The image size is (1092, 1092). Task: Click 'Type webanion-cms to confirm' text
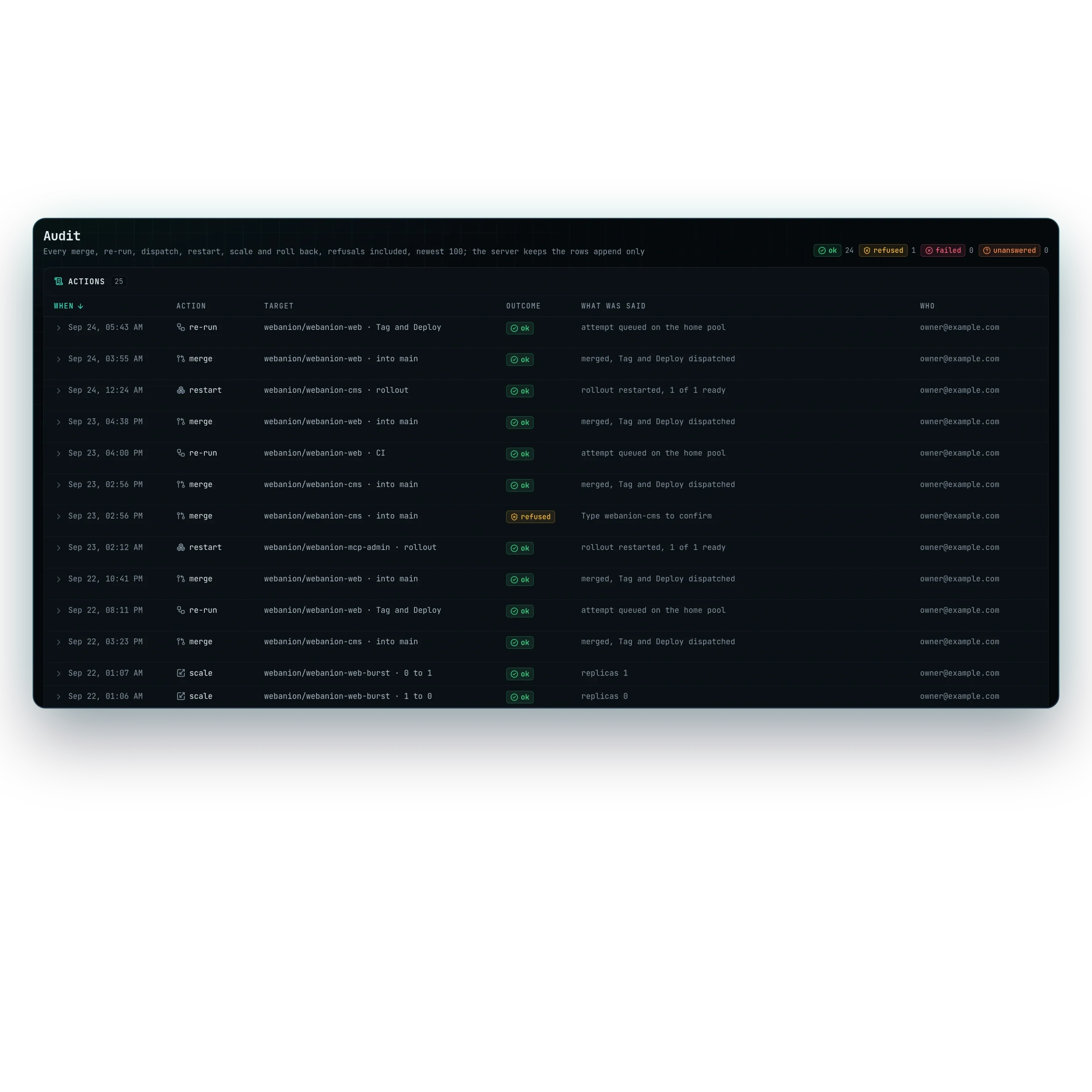tap(646, 516)
